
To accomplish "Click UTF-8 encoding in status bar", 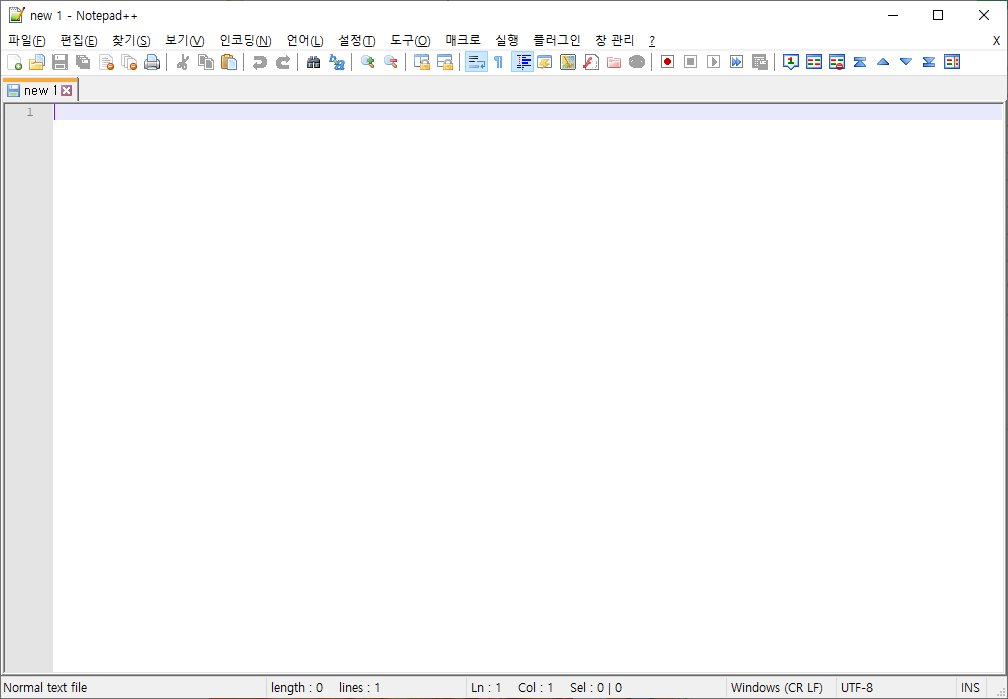I will 857,687.
